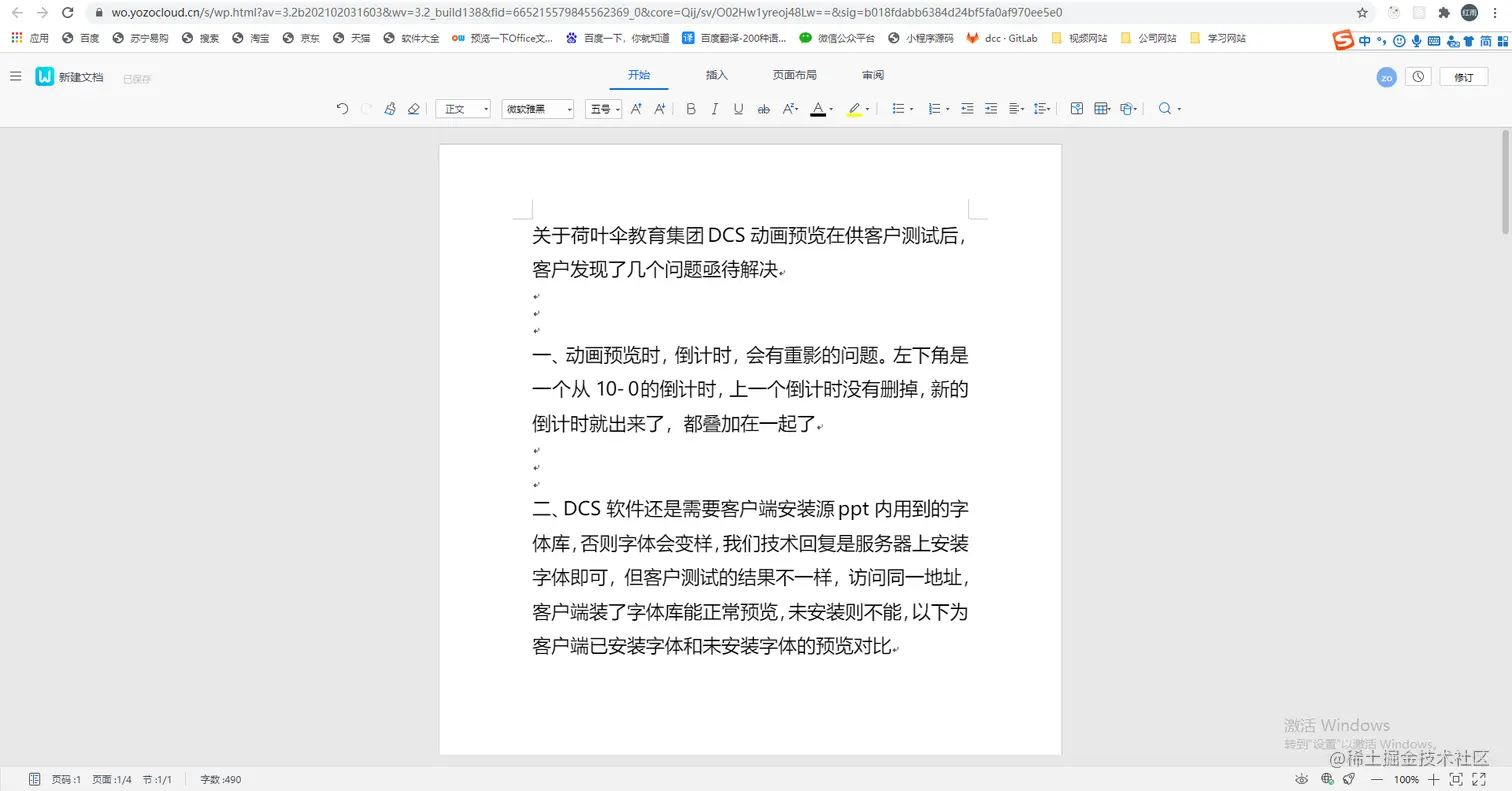Expand the highlight color dropdown arrow

(867, 109)
